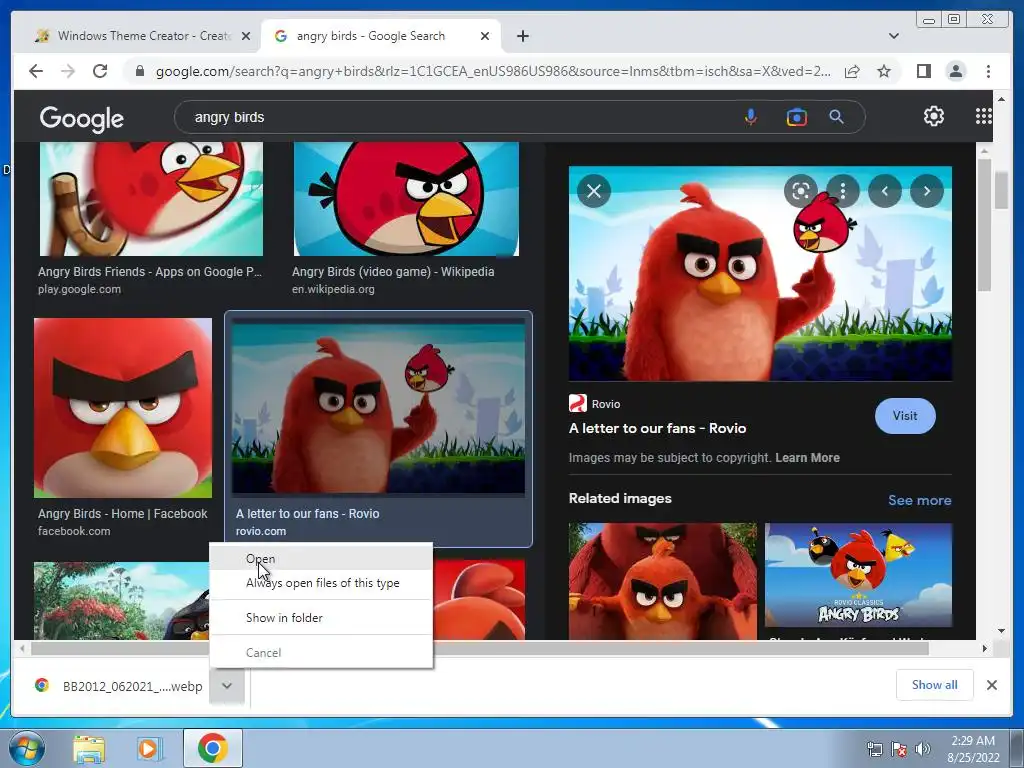Launch Windows Media Player from taskbar
1024x768 pixels.
pos(150,748)
